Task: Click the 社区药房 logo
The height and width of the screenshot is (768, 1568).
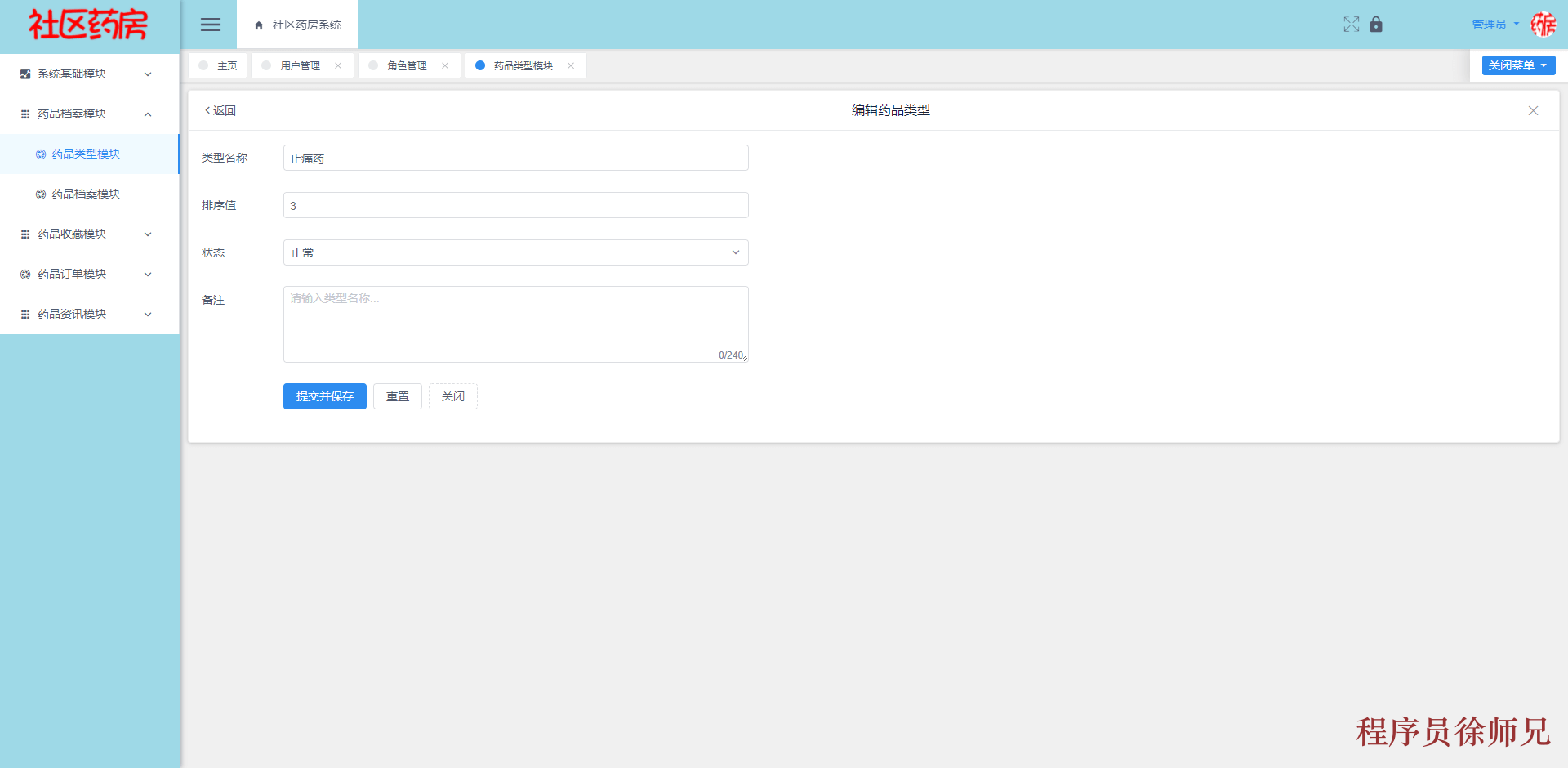Action: click(88, 25)
